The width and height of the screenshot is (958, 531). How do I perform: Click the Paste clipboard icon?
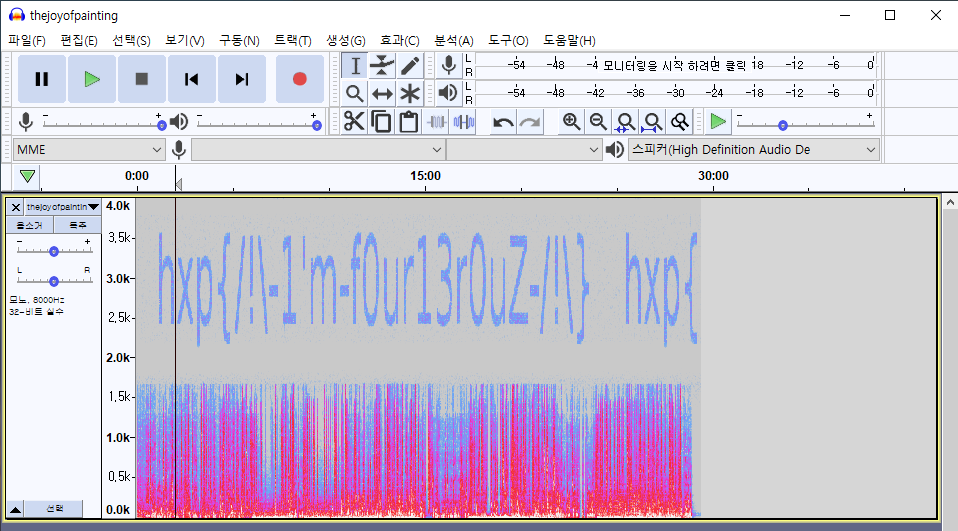[409, 122]
